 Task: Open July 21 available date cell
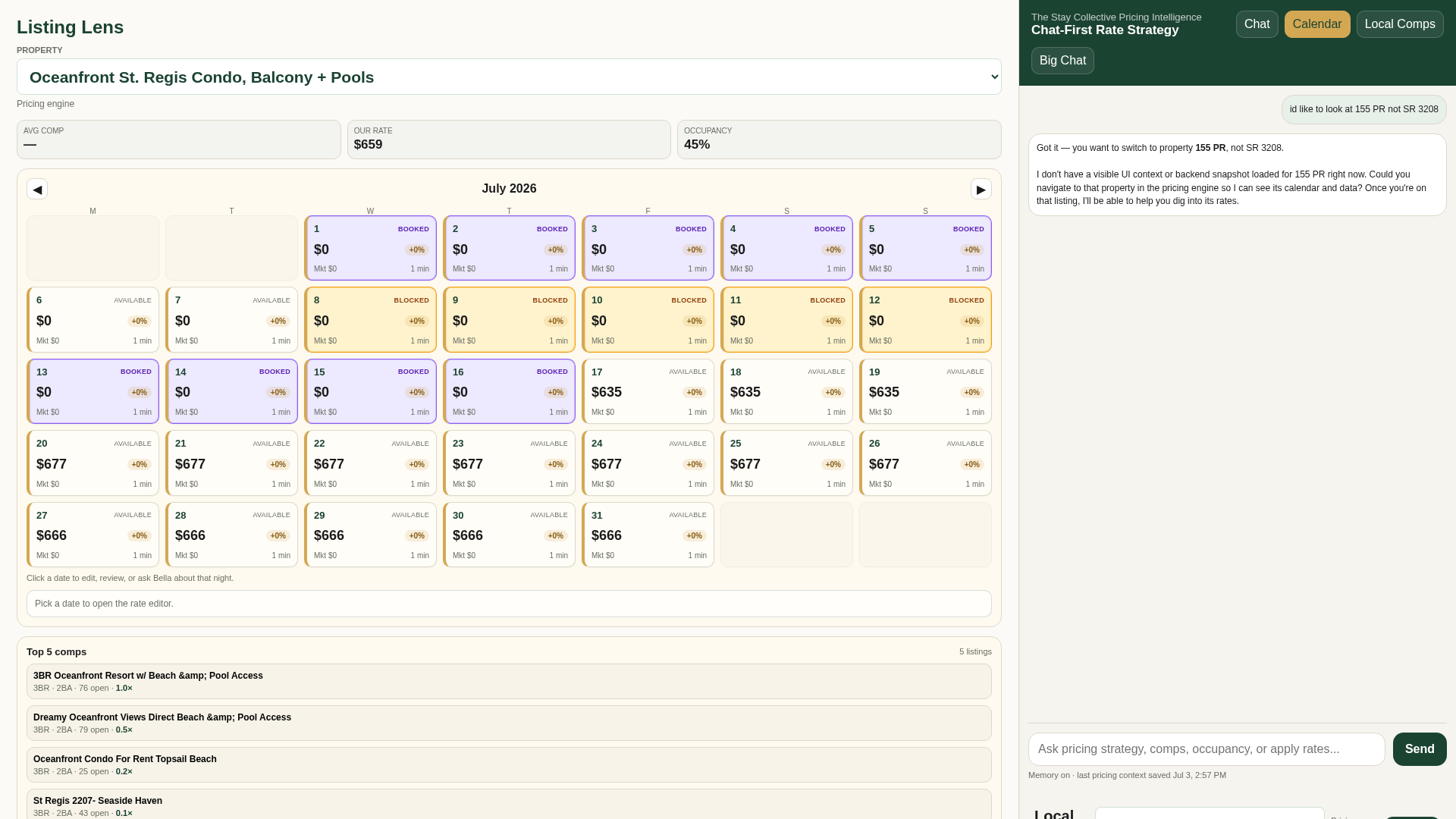point(231,463)
